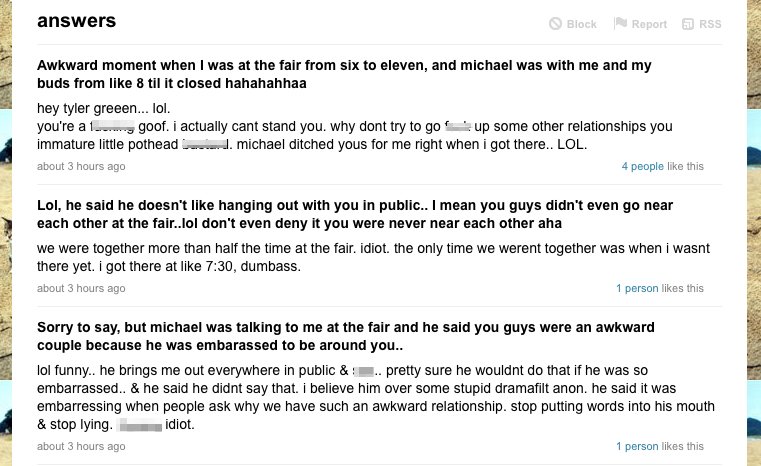This screenshot has height=466, width=761.
Task: Click 'like this' text beside '4 people'
Action: (x=685, y=166)
